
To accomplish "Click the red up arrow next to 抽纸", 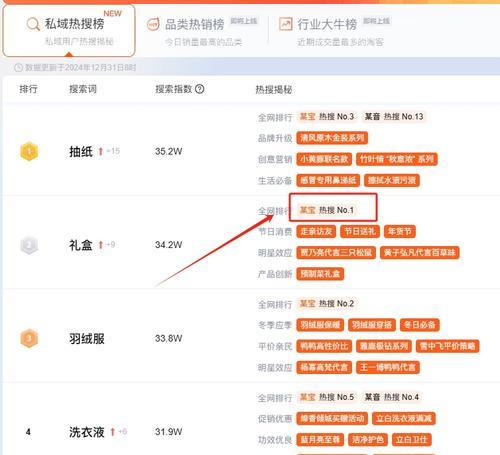I will pos(101,151).
